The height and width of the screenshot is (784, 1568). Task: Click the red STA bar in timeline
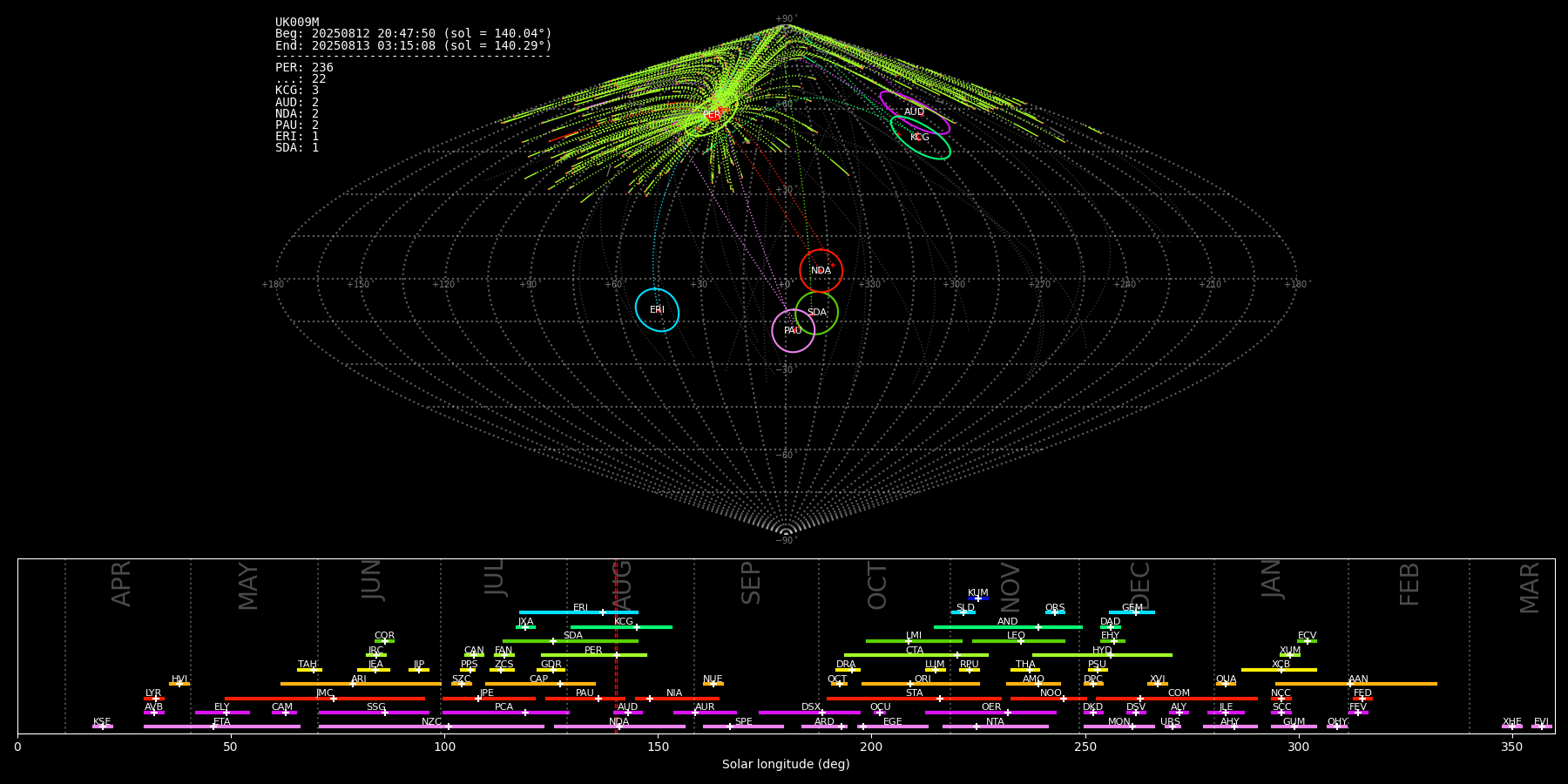[914, 698]
